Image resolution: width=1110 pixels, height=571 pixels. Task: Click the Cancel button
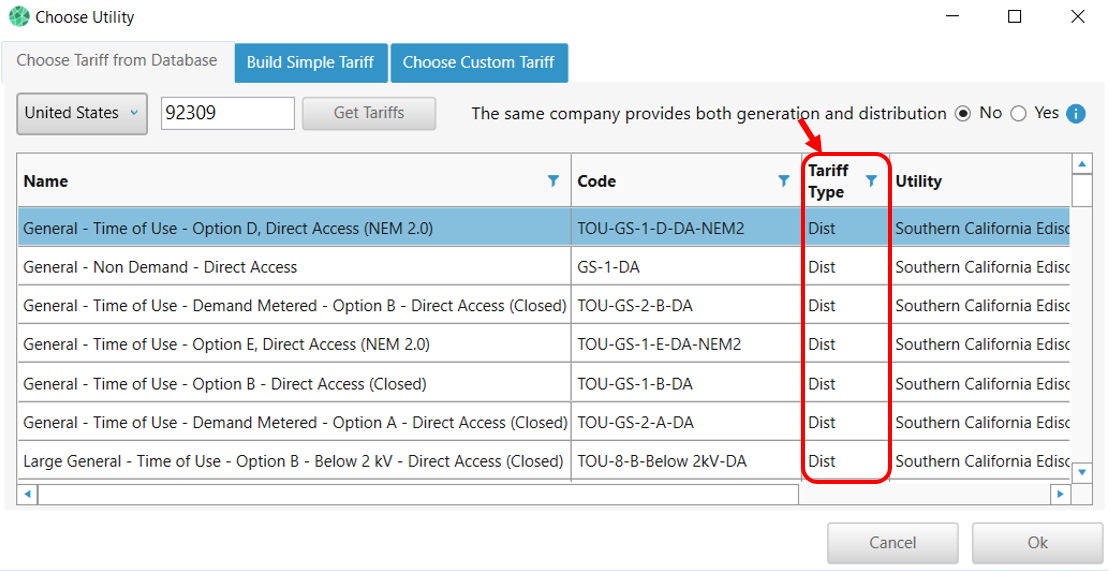click(x=892, y=543)
